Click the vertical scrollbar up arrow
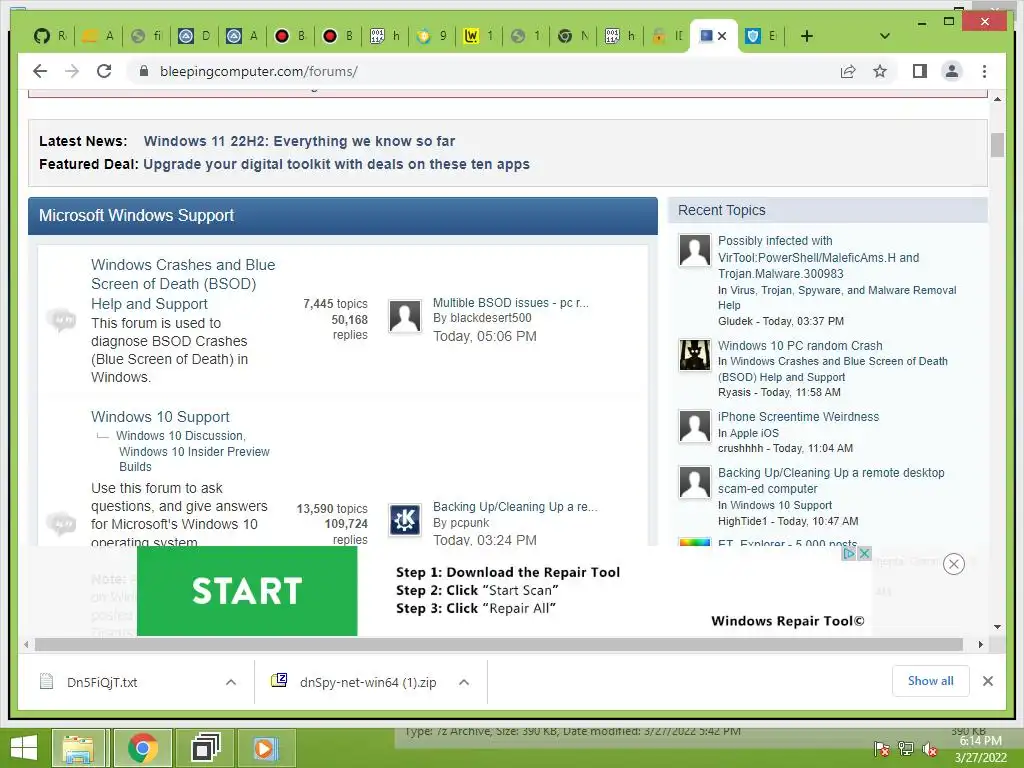The image size is (1024, 768). coord(997,99)
